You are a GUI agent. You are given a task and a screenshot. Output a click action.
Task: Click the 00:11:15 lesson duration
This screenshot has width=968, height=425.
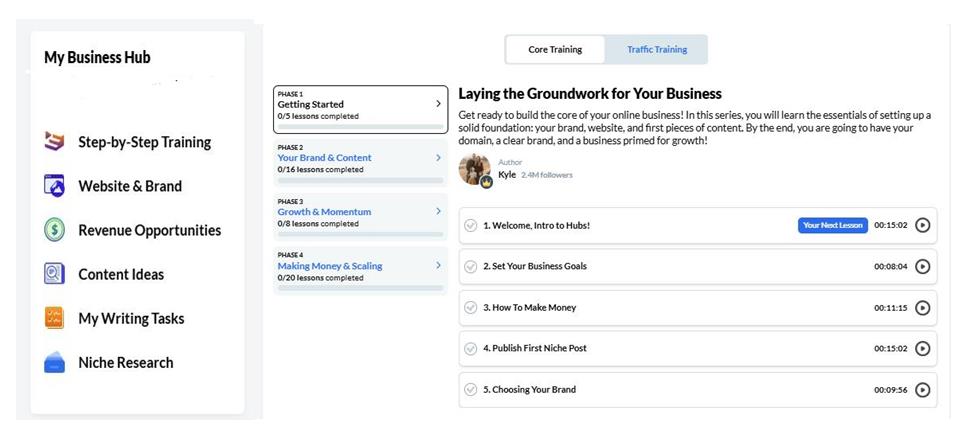pos(891,308)
